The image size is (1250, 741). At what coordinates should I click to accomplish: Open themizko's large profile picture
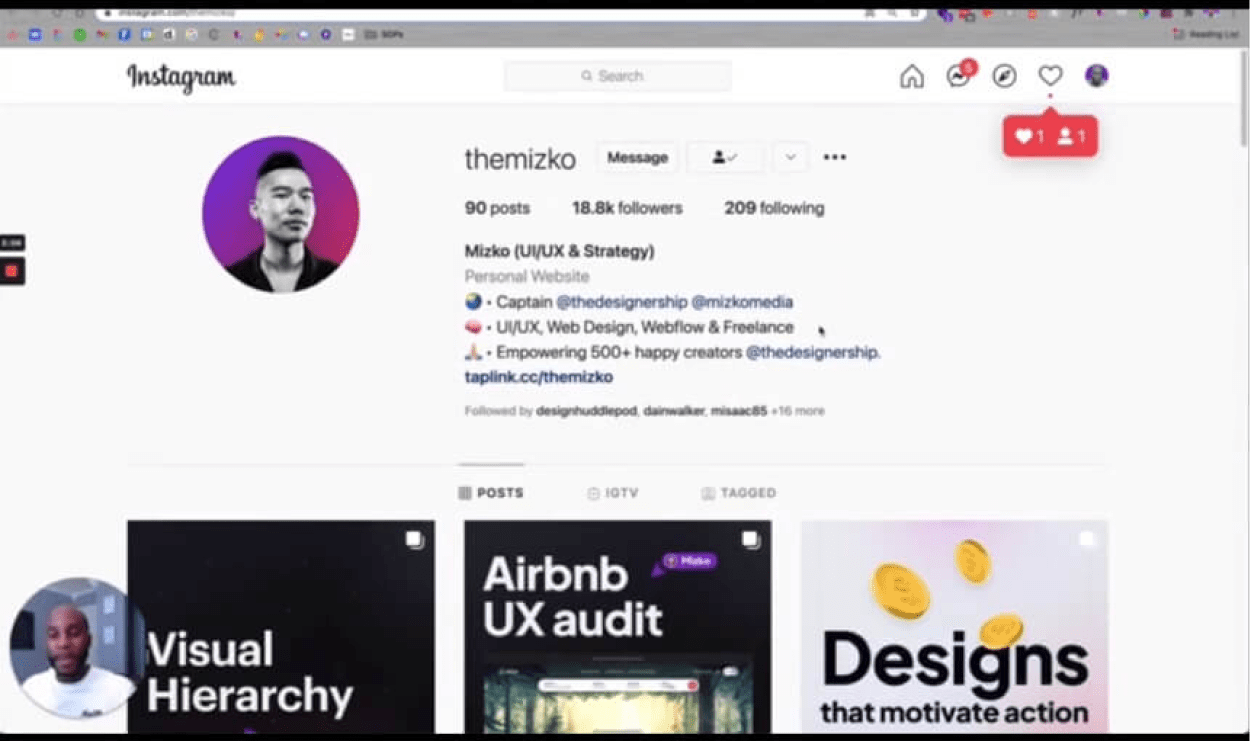[281, 214]
